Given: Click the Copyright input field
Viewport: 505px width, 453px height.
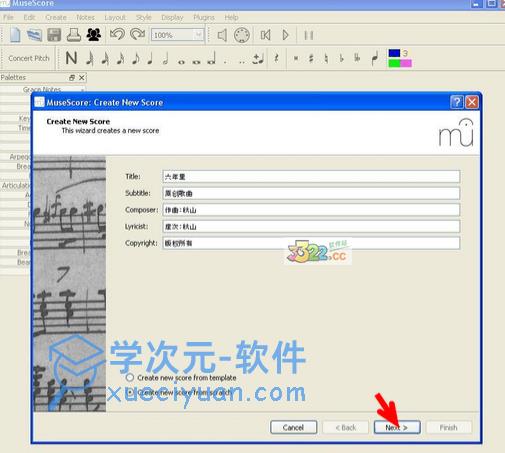Looking at the screenshot, I should tap(311, 243).
